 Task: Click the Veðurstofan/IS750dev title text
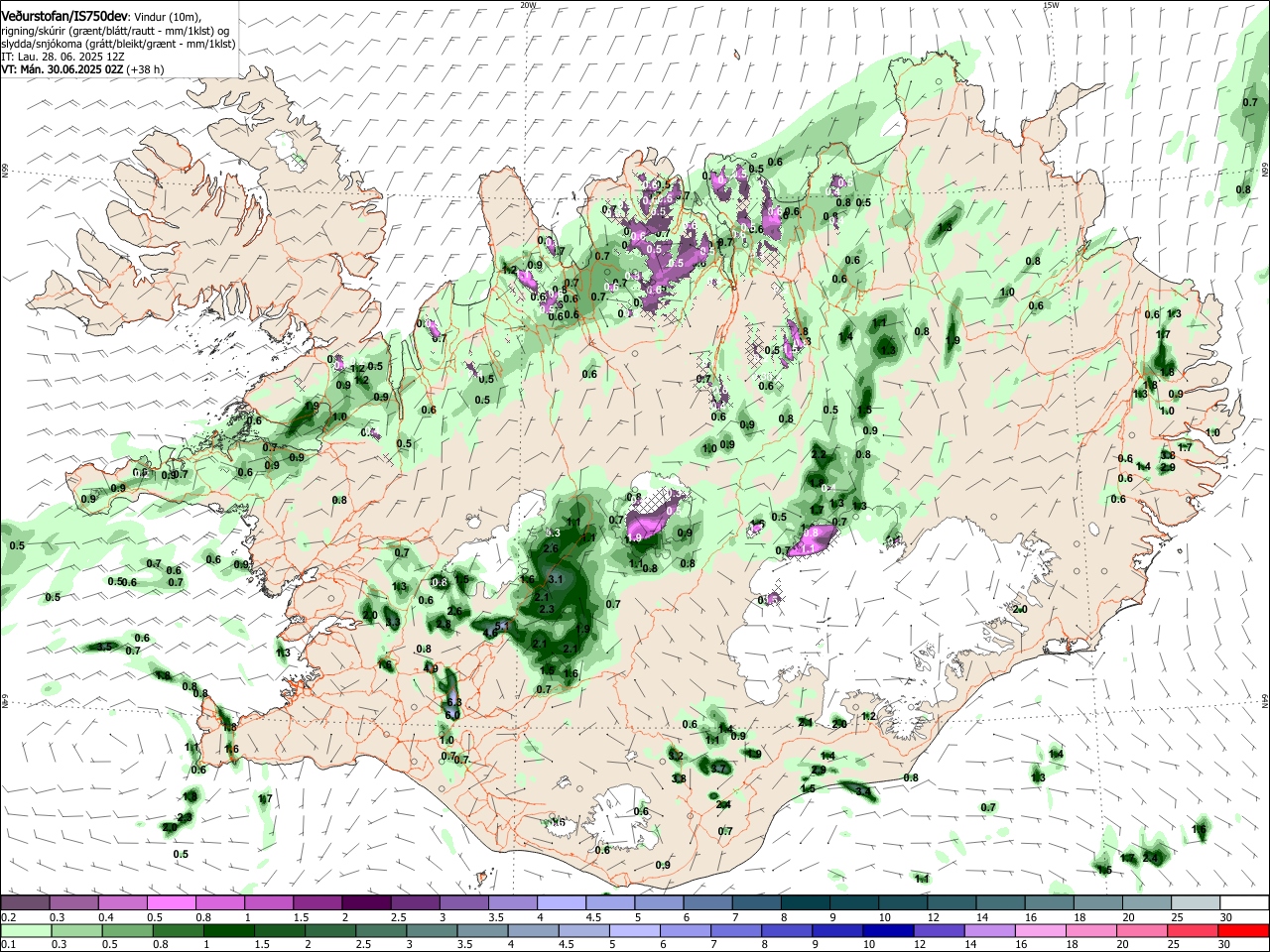click(65, 16)
